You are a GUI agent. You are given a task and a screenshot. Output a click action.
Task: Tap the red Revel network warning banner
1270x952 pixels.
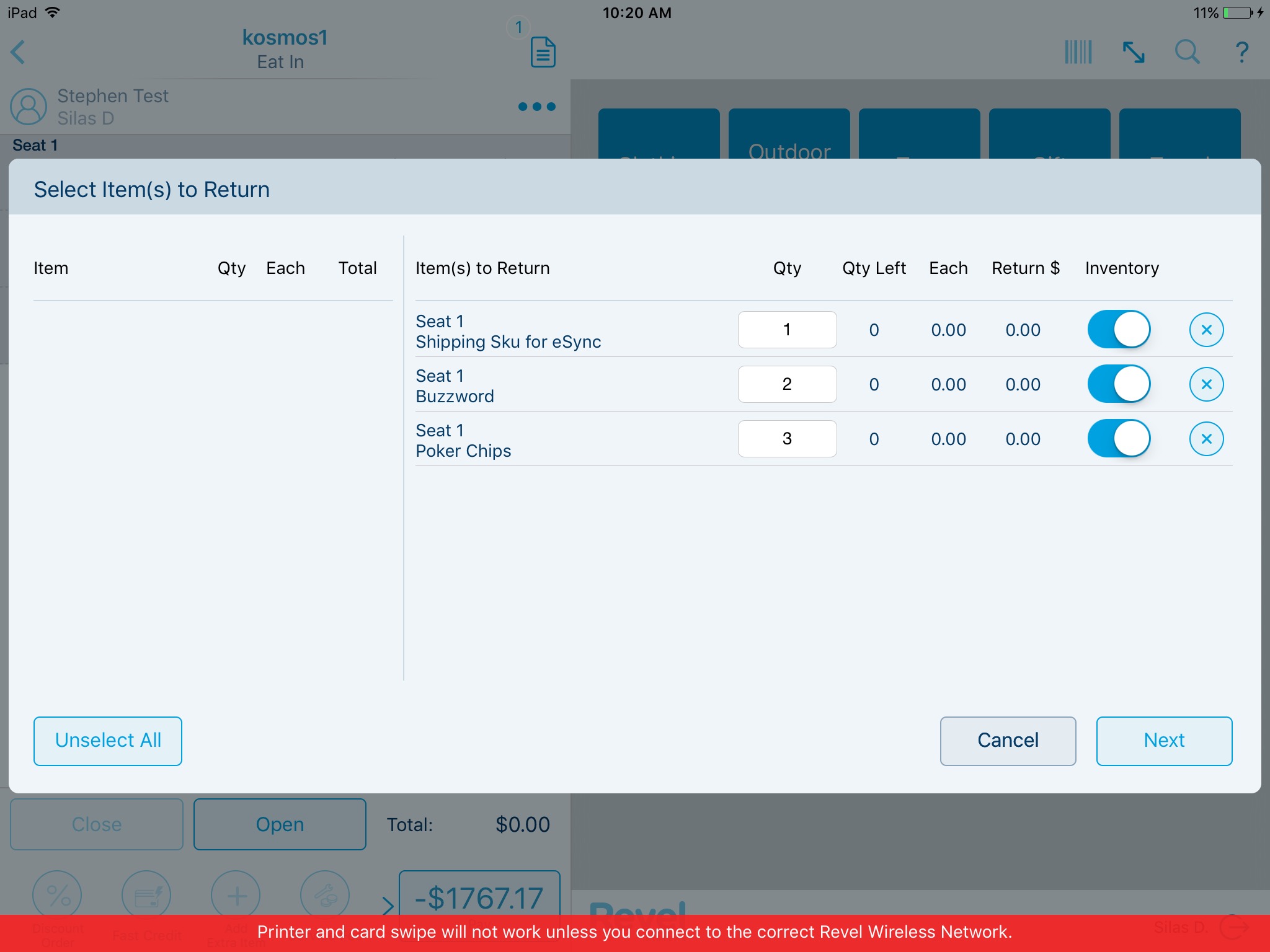point(635,933)
